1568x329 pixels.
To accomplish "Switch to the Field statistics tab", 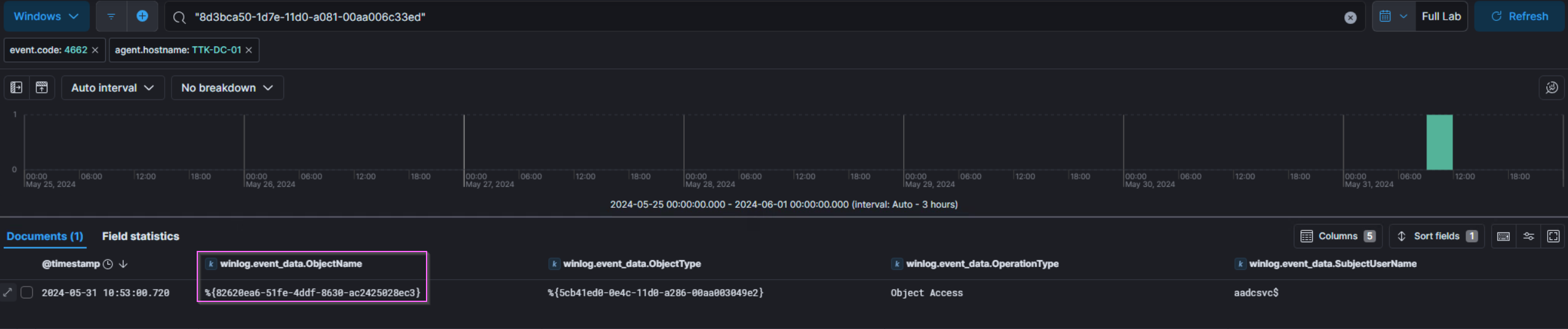I will pyautogui.click(x=140, y=237).
